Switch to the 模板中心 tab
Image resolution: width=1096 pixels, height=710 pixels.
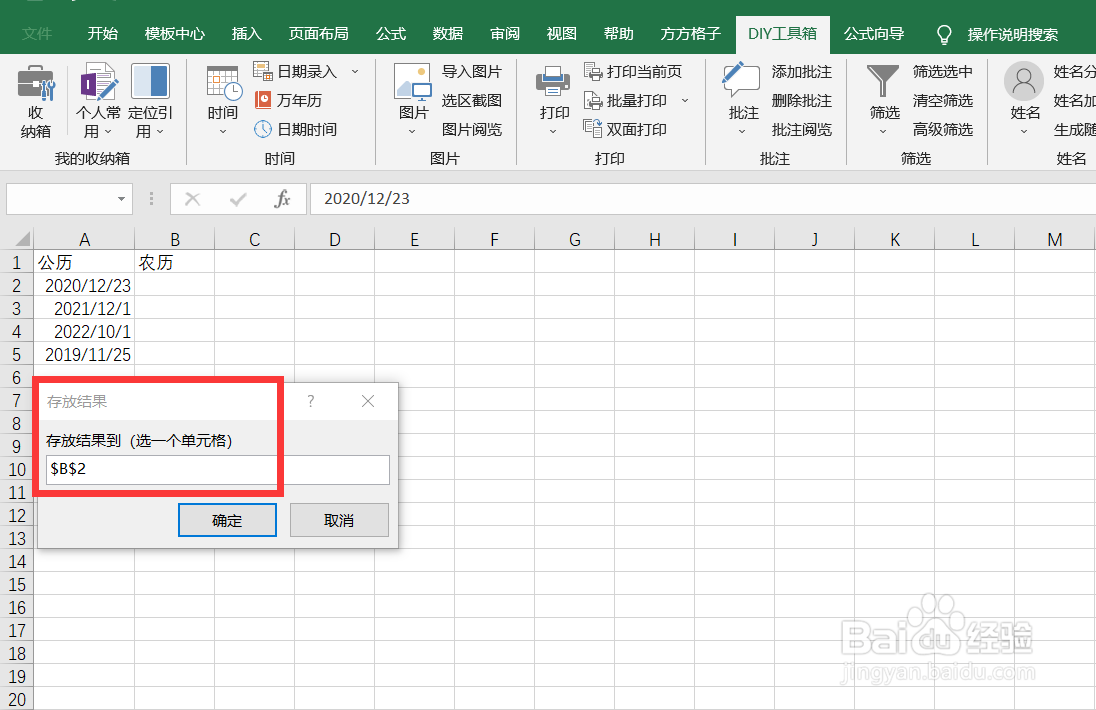(175, 34)
